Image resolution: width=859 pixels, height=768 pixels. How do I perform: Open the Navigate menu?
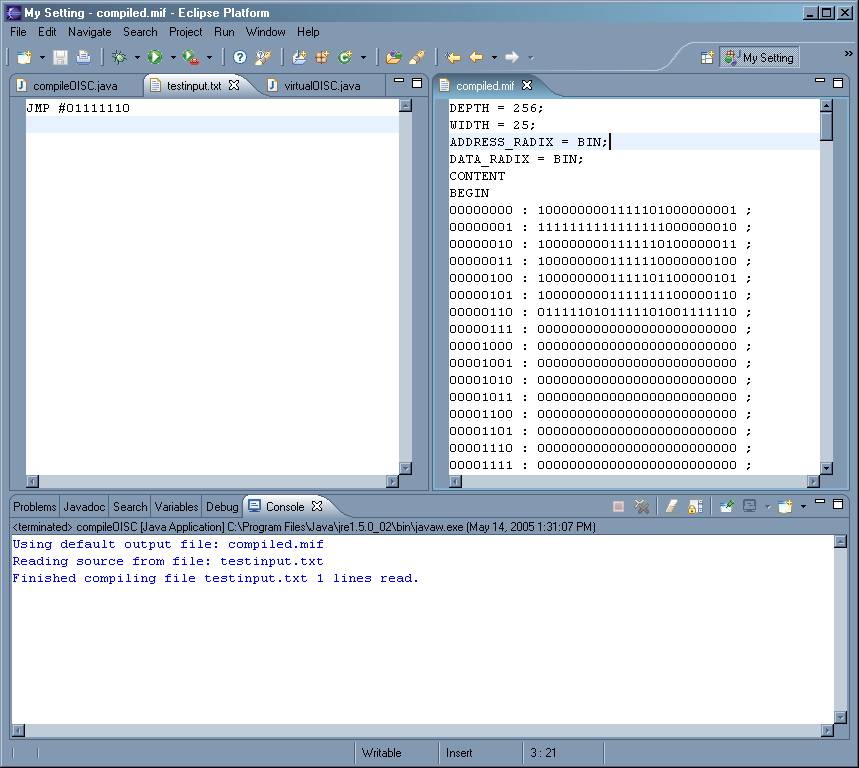coord(90,32)
